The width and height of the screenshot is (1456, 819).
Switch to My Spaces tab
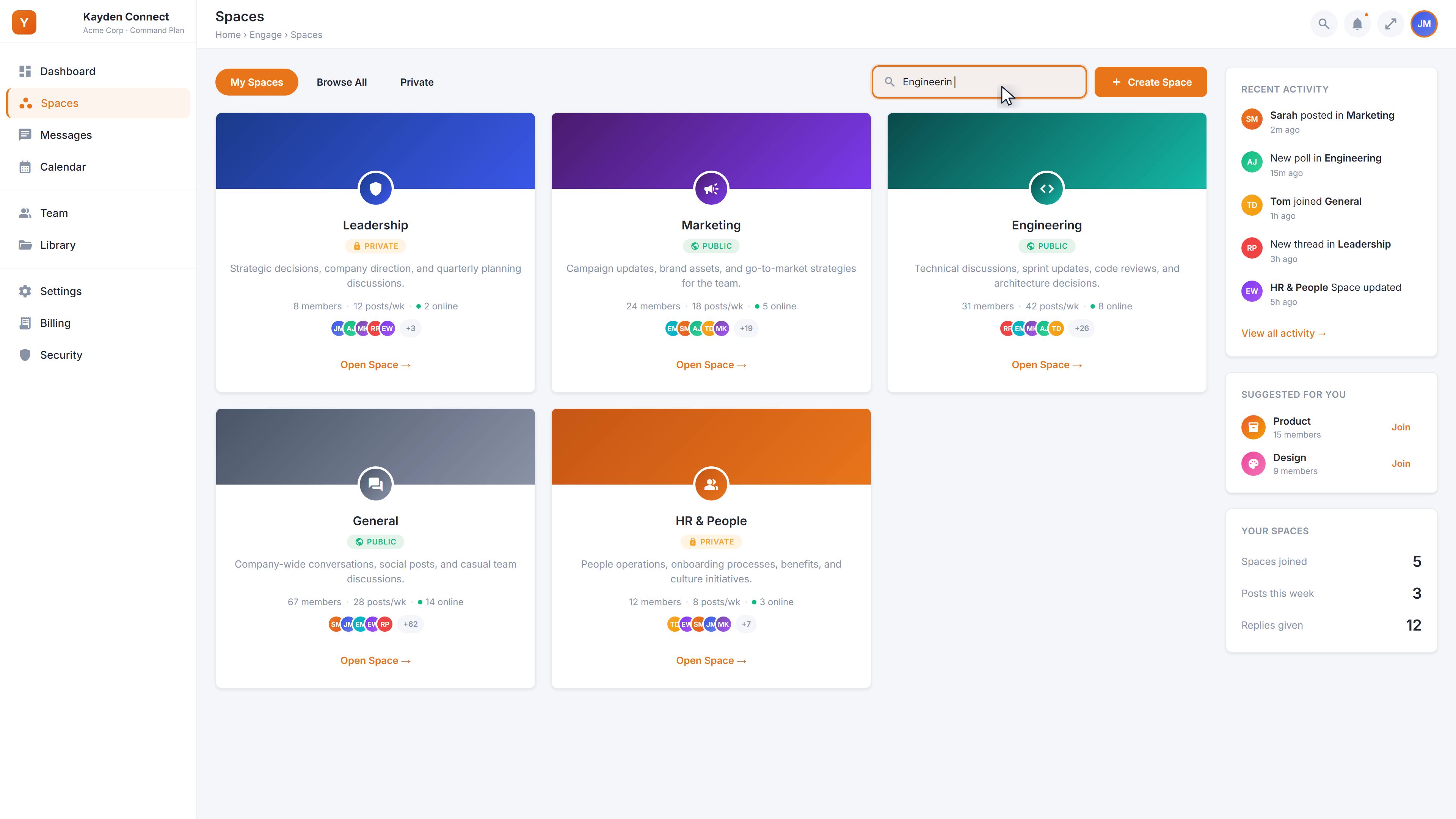pos(257,82)
